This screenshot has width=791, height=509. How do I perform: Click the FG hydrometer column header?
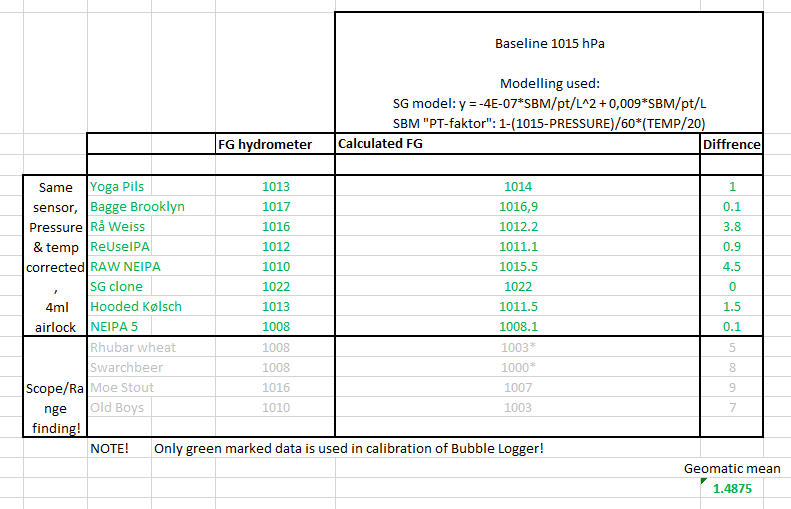[x=265, y=144]
